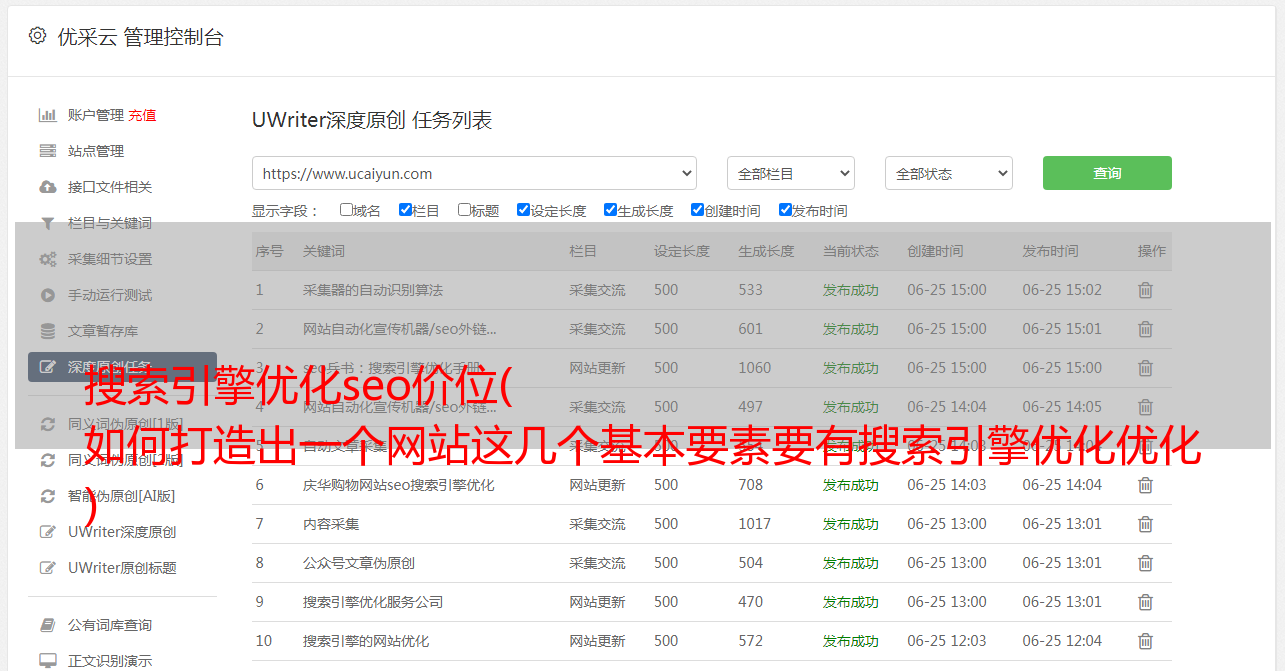Click keyword 搜索引擎优化服务公司

tap(373, 602)
